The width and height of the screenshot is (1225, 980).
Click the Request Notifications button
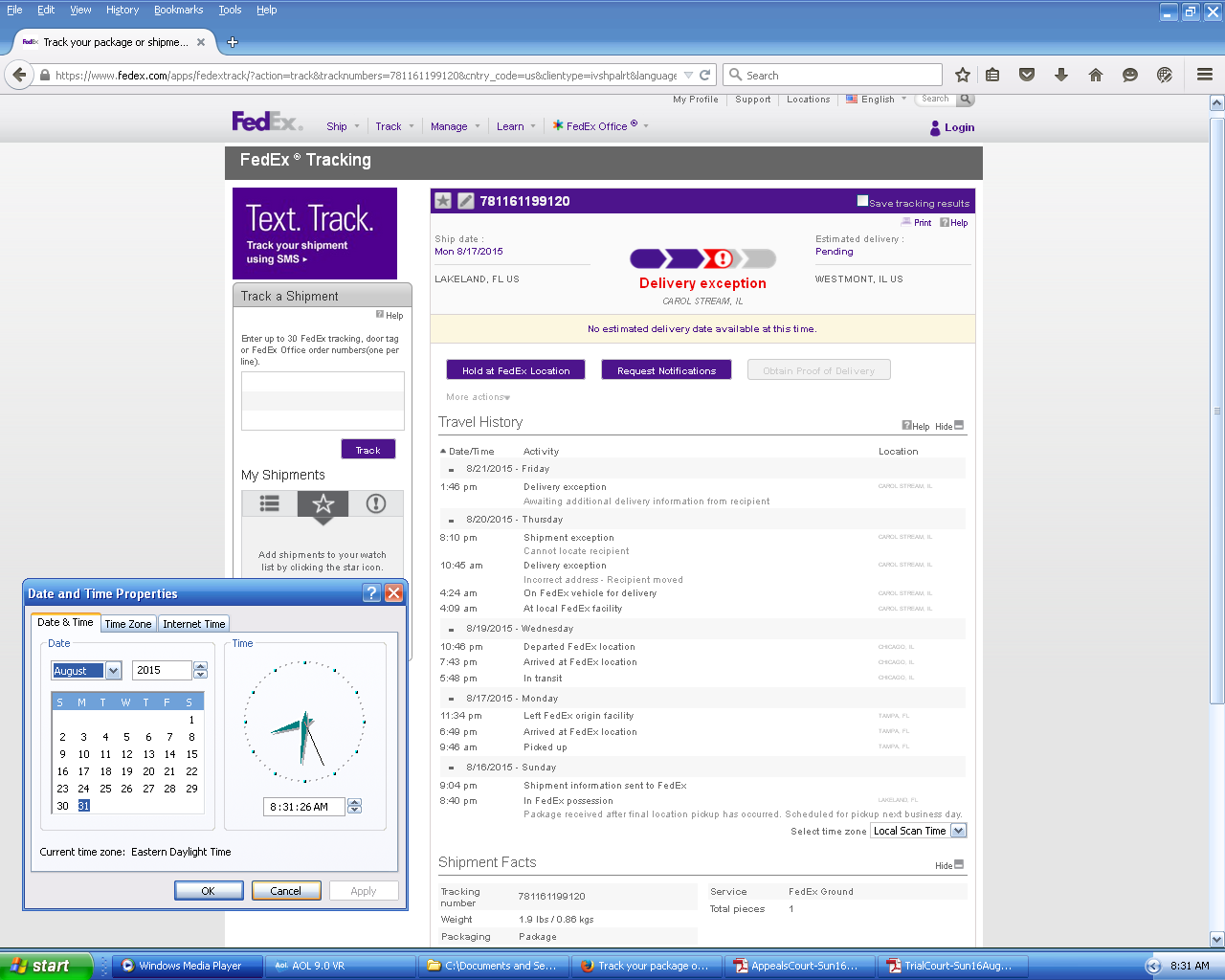666,370
